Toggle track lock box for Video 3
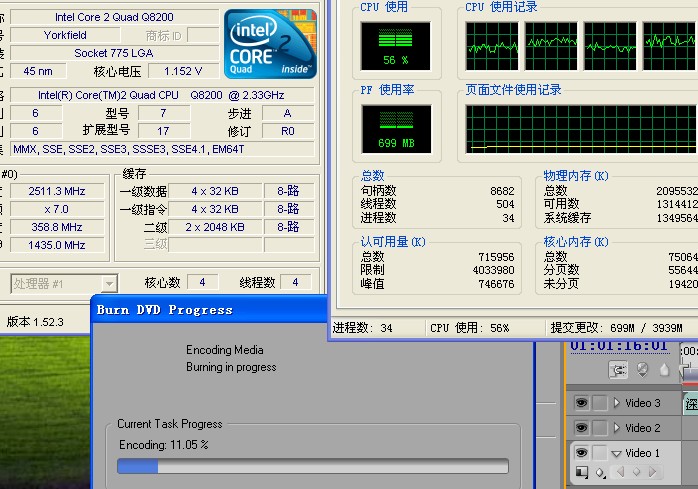Viewport: 698px width, 489px height. click(600, 403)
